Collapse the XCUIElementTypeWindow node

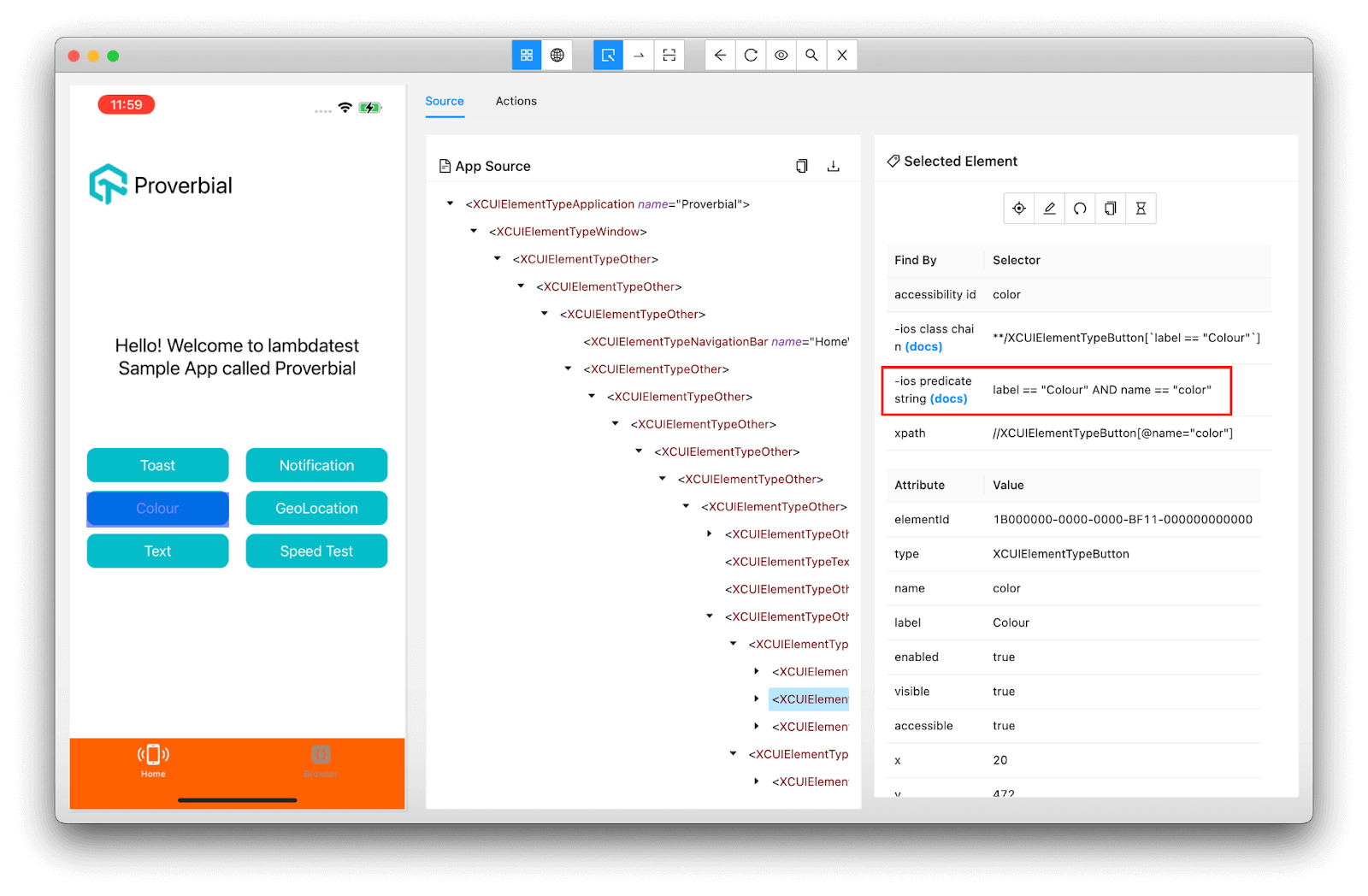tap(474, 231)
